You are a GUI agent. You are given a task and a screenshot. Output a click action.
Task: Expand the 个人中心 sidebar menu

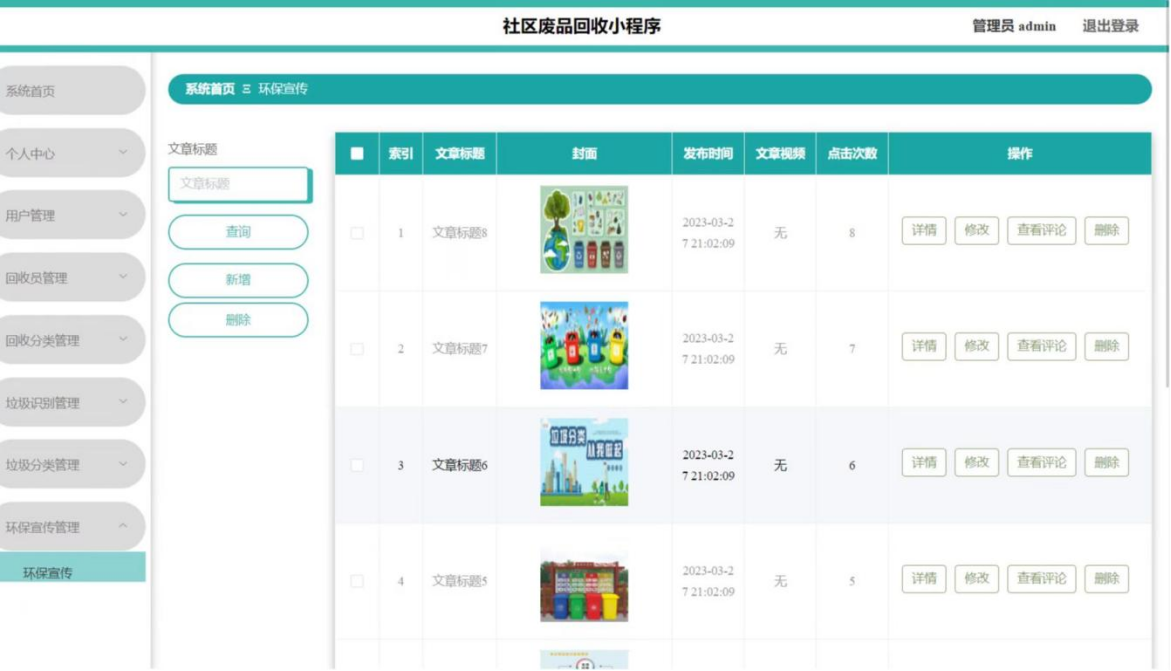click(72, 153)
